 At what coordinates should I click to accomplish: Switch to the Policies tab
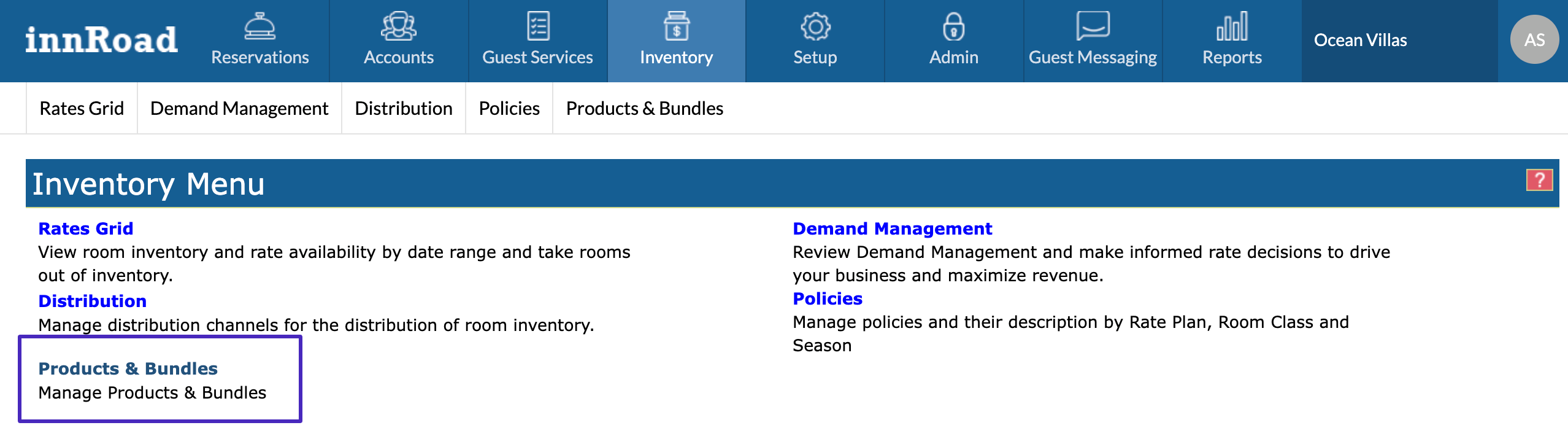509,109
